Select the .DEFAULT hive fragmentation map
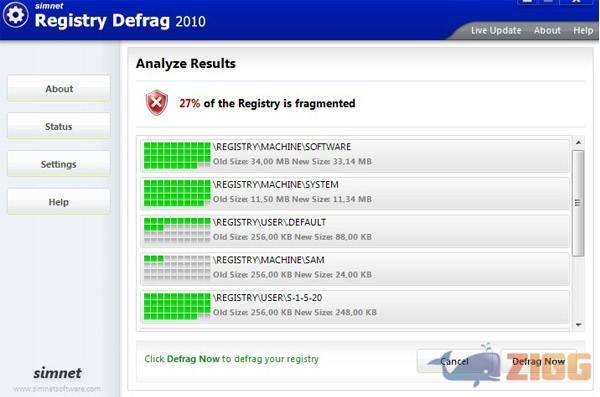 click(x=177, y=230)
